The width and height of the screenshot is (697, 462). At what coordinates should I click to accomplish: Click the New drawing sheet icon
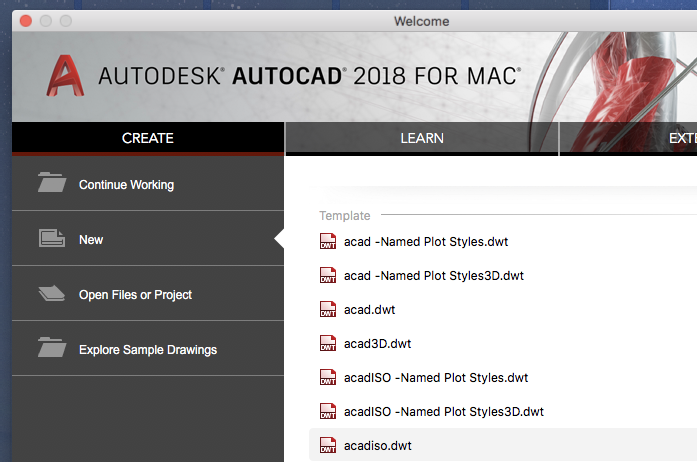(x=52, y=238)
